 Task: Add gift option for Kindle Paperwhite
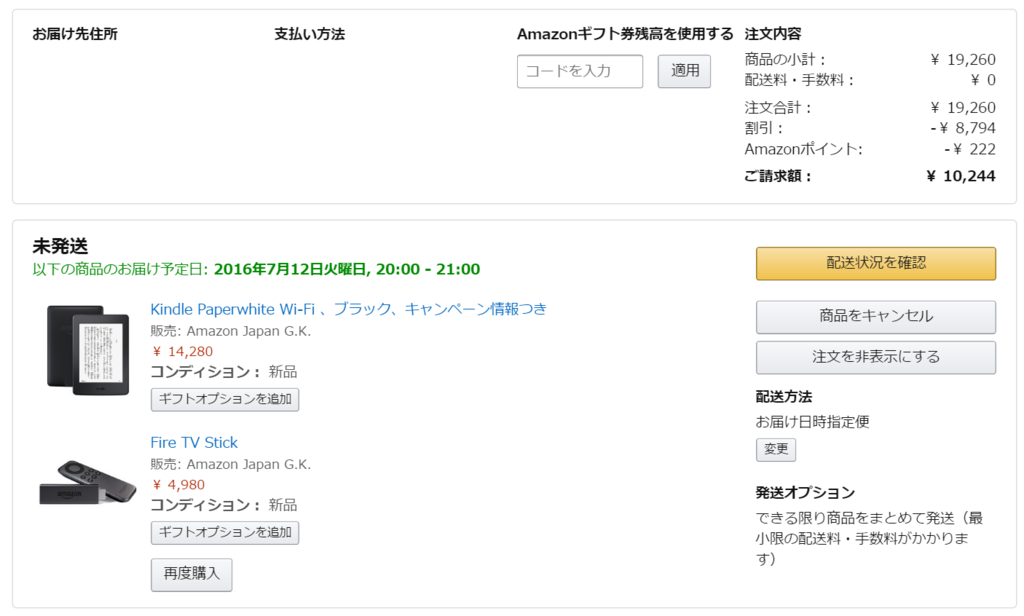(x=225, y=399)
